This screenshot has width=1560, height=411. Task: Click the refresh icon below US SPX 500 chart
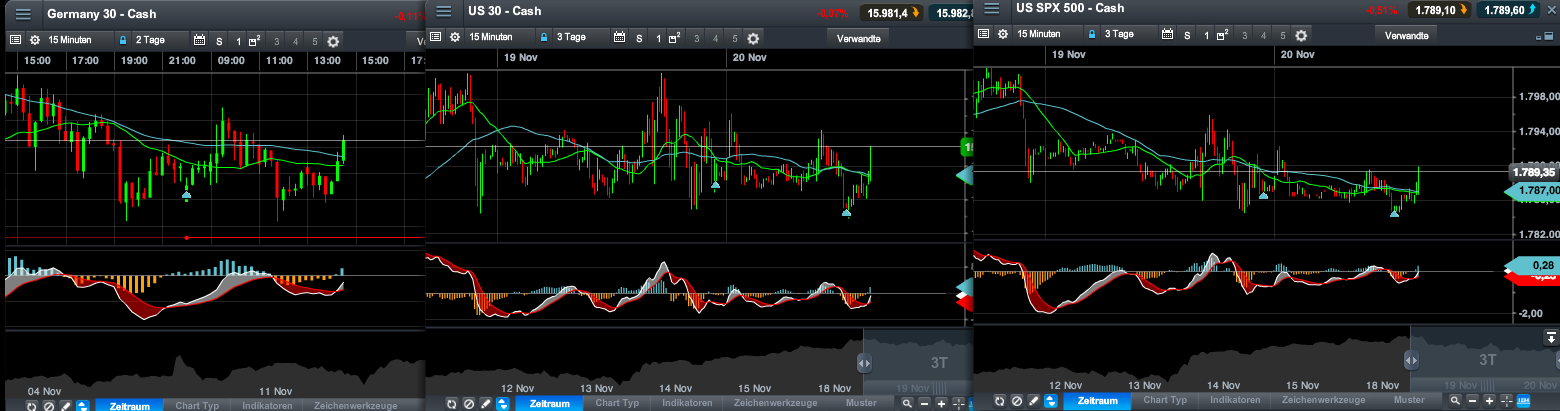[x=999, y=401]
